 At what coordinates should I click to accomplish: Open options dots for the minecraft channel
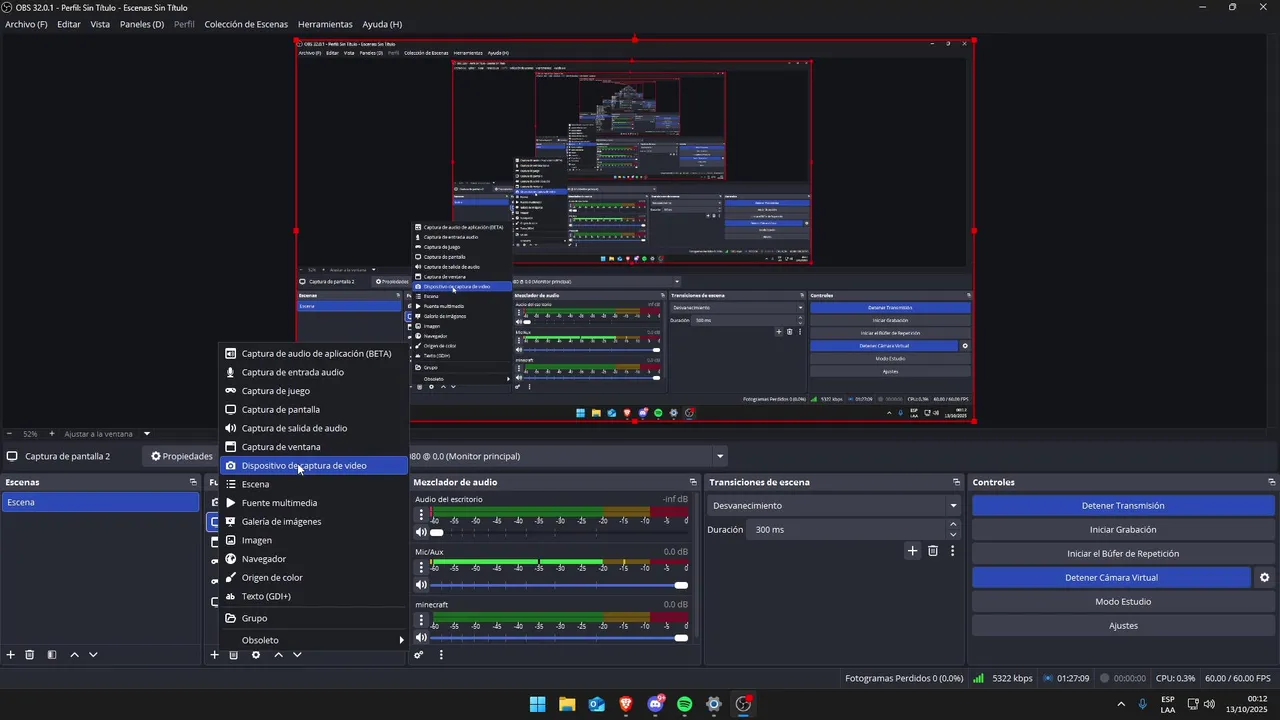(421, 620)
